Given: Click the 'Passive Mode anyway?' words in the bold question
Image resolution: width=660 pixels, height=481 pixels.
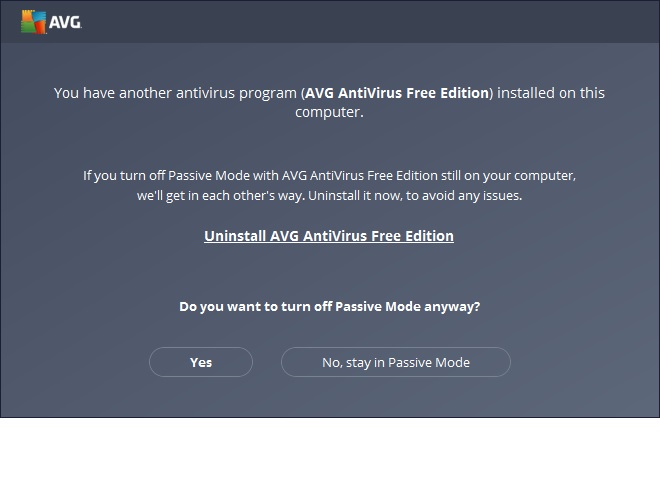Looking at the screenshot, I should [407, 306].
